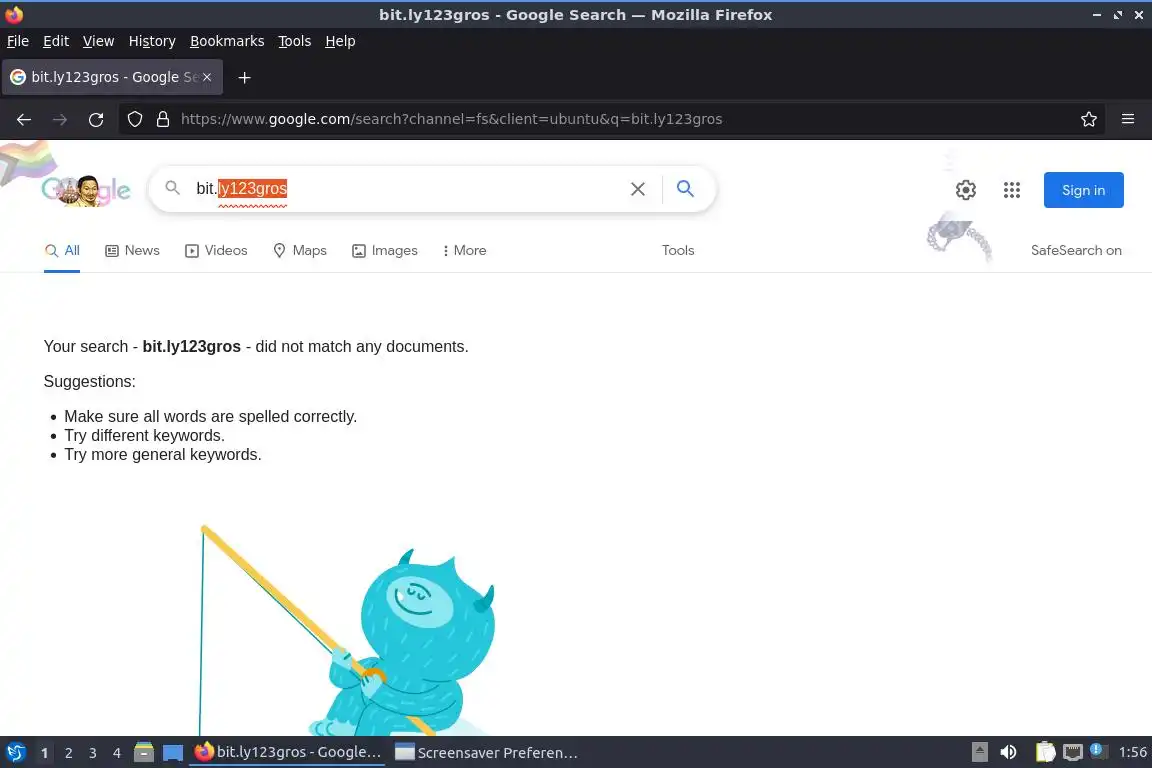Image resolution: width=1152 pixels, height=768 pixels.
Task: Open the History menu
Action: tap(152, 41)
